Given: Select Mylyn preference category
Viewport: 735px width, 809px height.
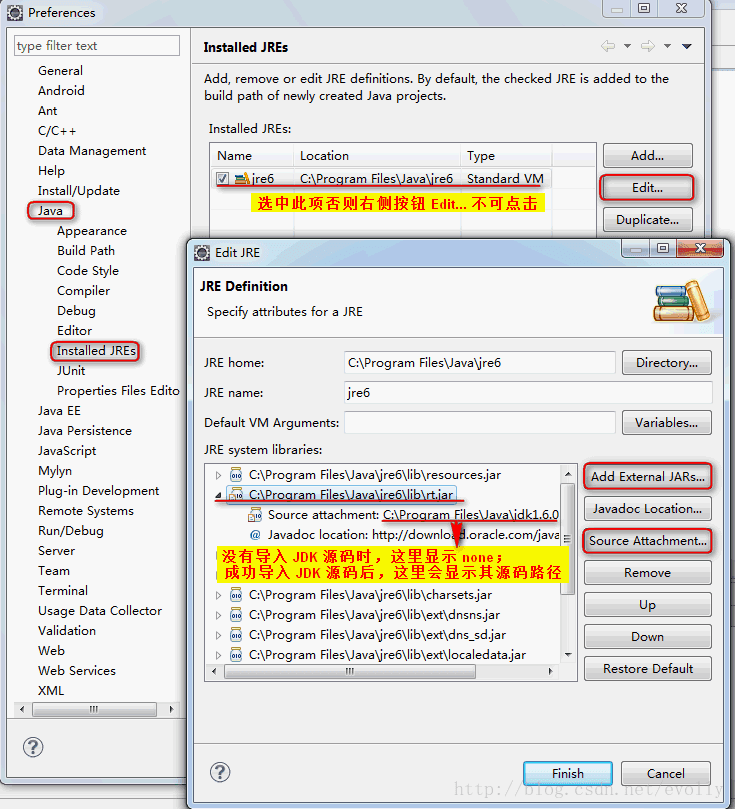Looking at the screenshot, I should [55, 471].
